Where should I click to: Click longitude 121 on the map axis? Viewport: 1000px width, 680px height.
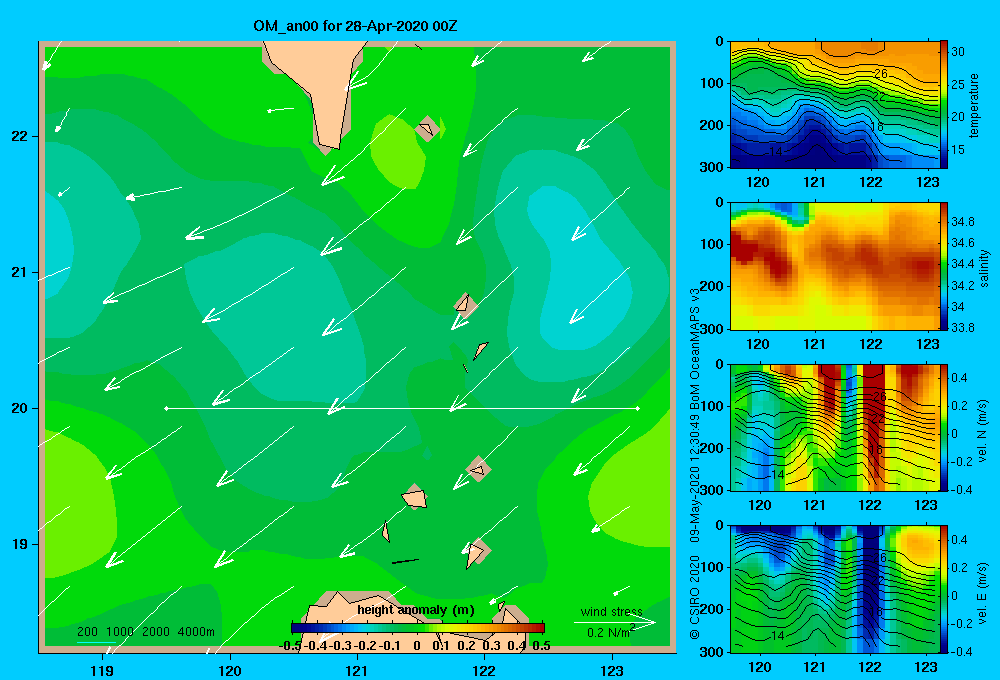[357, 670]
